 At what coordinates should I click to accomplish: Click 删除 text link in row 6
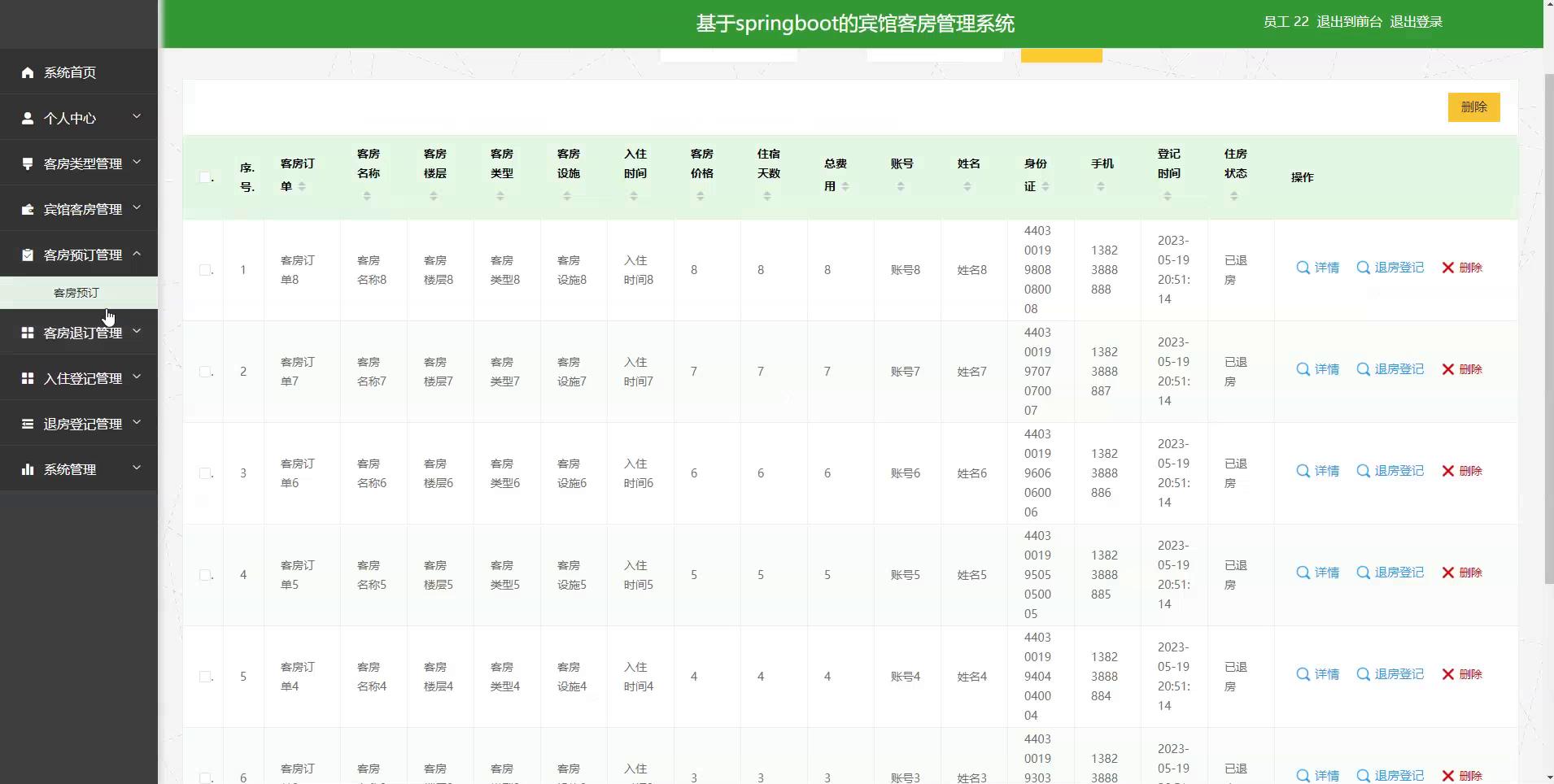[1470, 776]
